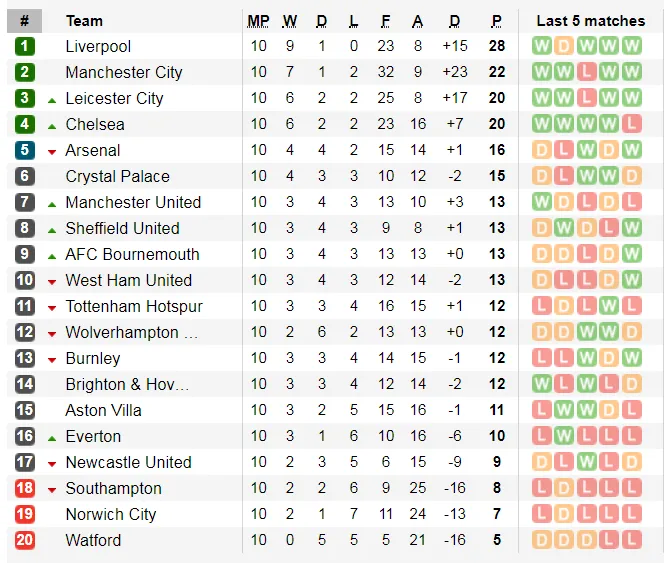Click Liverpool's position 1 badge
Image resolution: width=664 pixels, height=563 pixels.
(25, 46)
